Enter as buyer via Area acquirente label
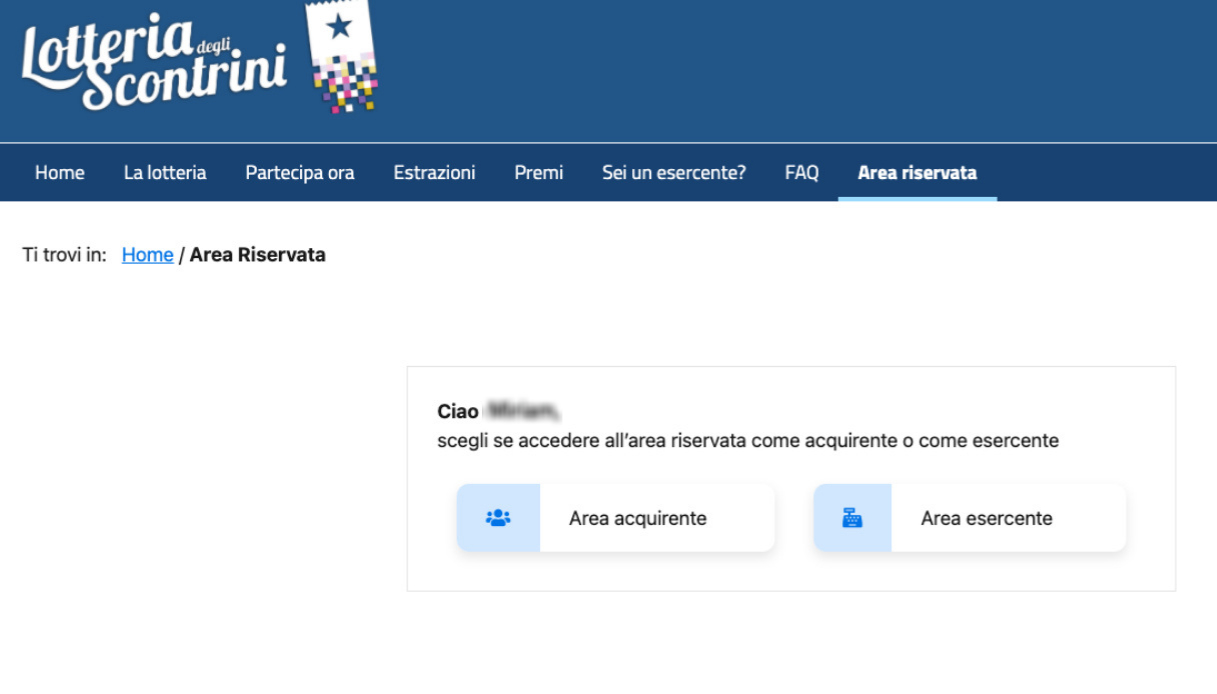The image size is (1217, 694). coord(637,518)
